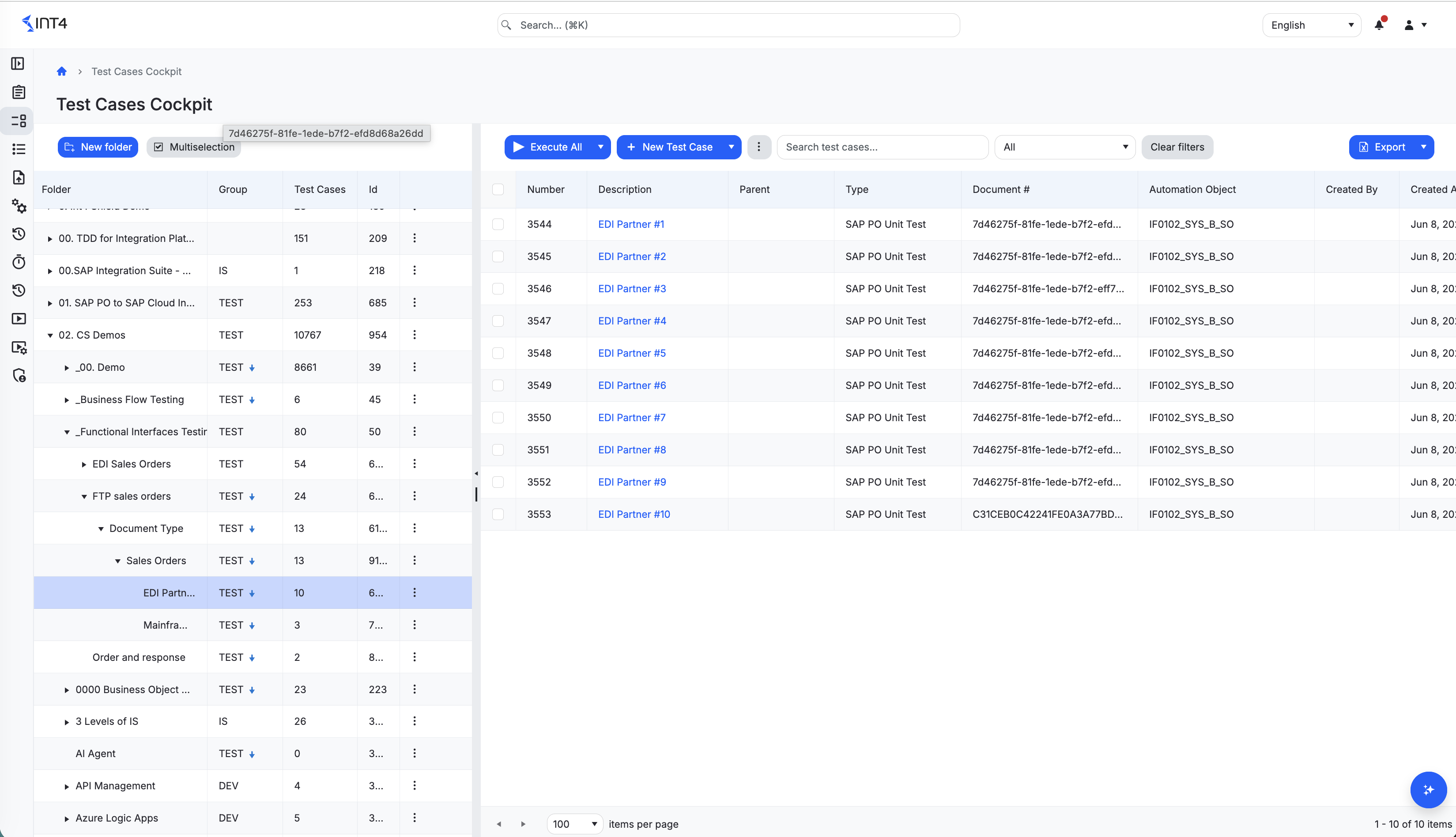Check the box for test case 3549
Screen dimensions: 1456x837
[498, 385]
